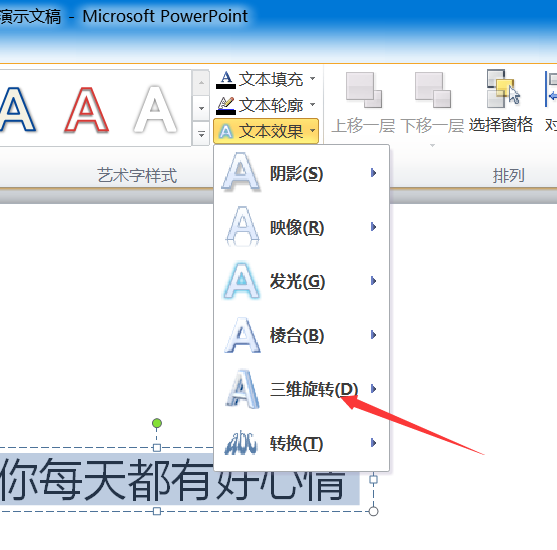Image resolution: width=557 pixels, height=550 pixels.
Task: Click the 文本轮廓 text outline icon
Action: pyautogui.click(x=226, y=106)
